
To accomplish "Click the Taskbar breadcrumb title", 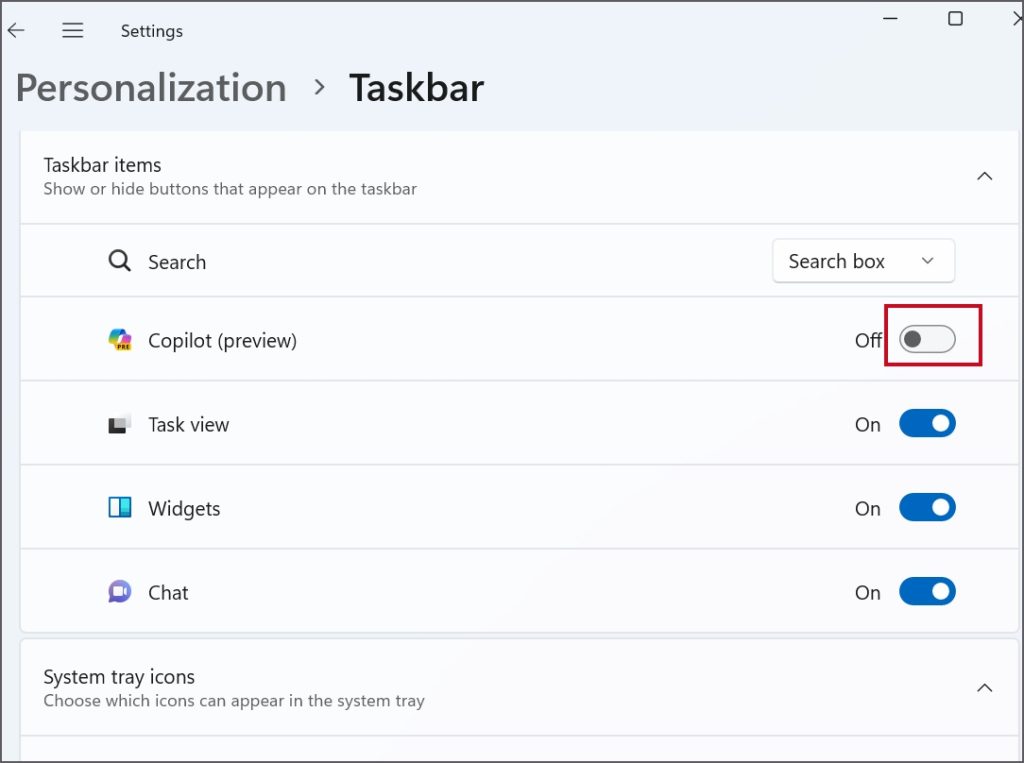I will click(416, 88).
